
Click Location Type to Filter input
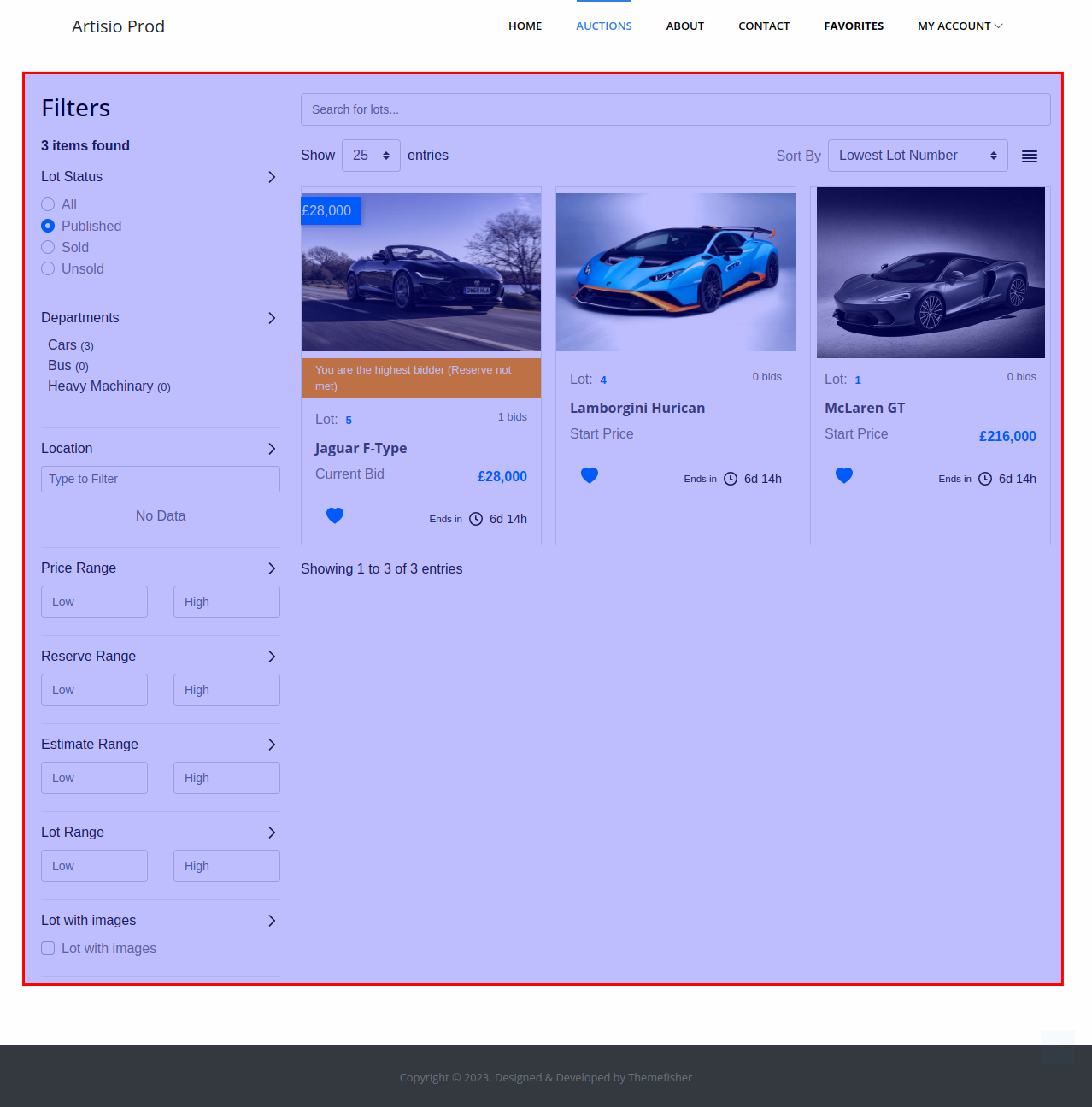pos(161,479)
